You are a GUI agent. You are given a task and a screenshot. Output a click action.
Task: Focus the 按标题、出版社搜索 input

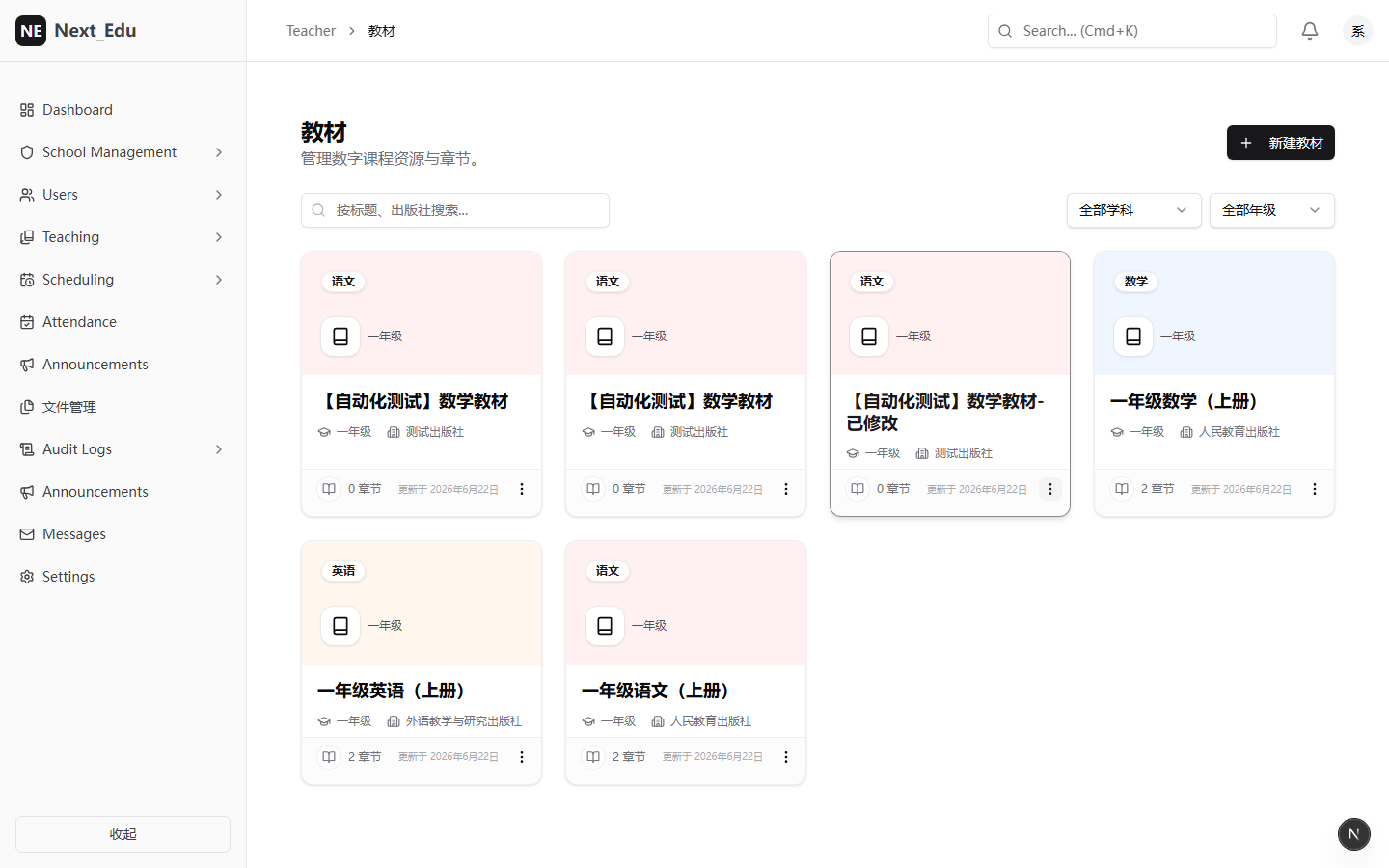455,210
